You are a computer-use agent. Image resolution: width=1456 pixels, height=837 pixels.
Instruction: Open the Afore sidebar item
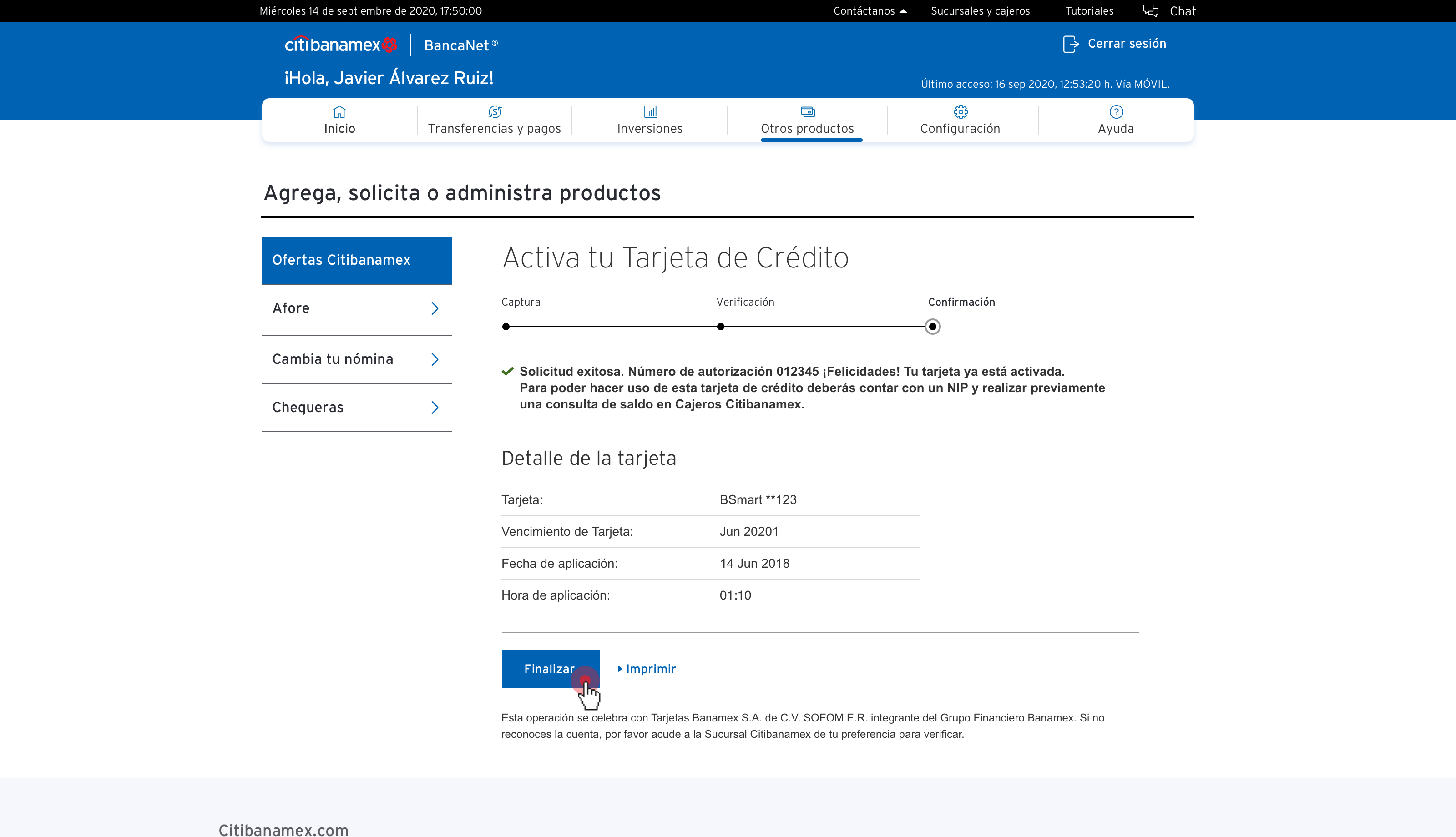357,309
